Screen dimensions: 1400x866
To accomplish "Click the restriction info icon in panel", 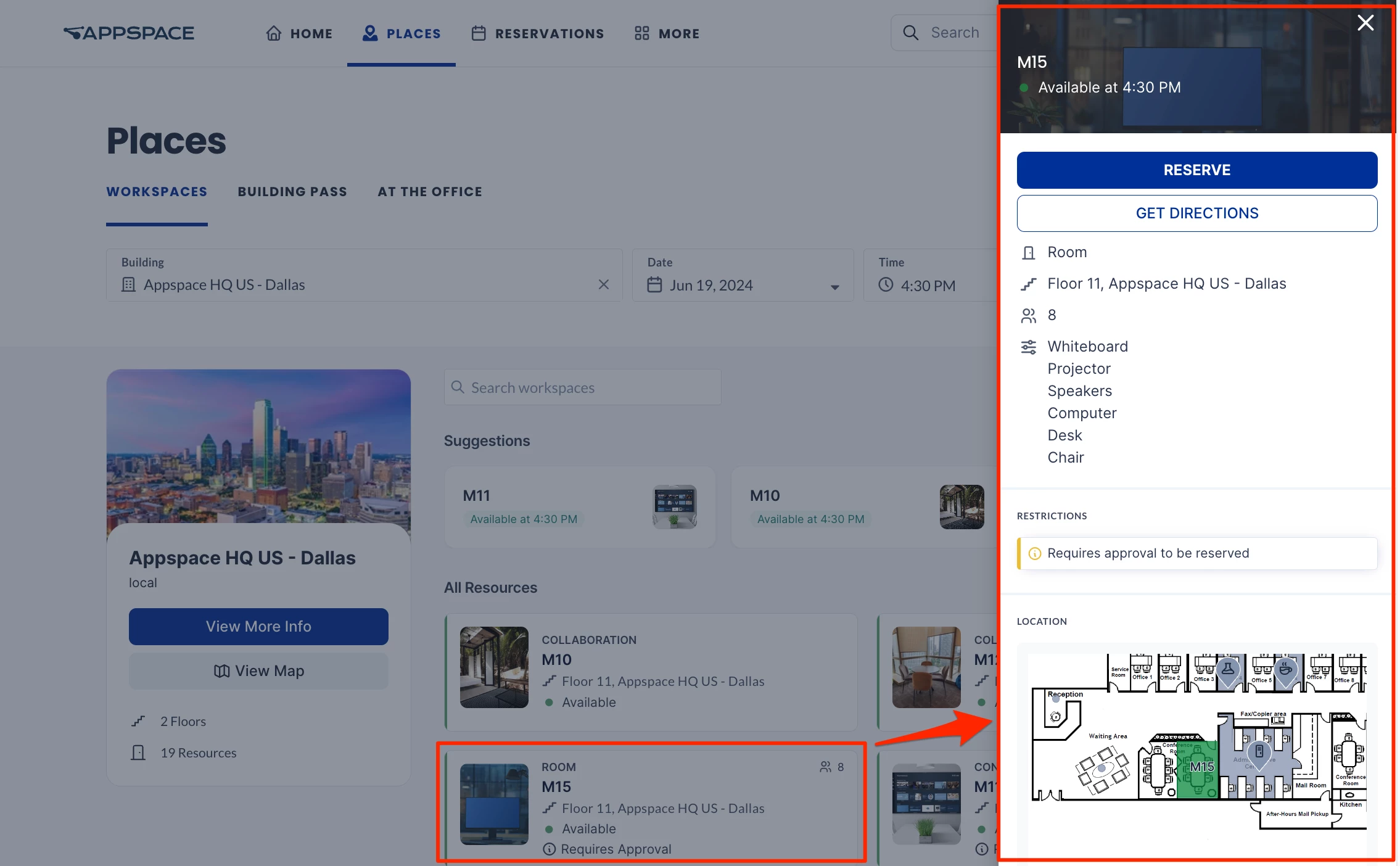I will click(x=1035, y=553).
